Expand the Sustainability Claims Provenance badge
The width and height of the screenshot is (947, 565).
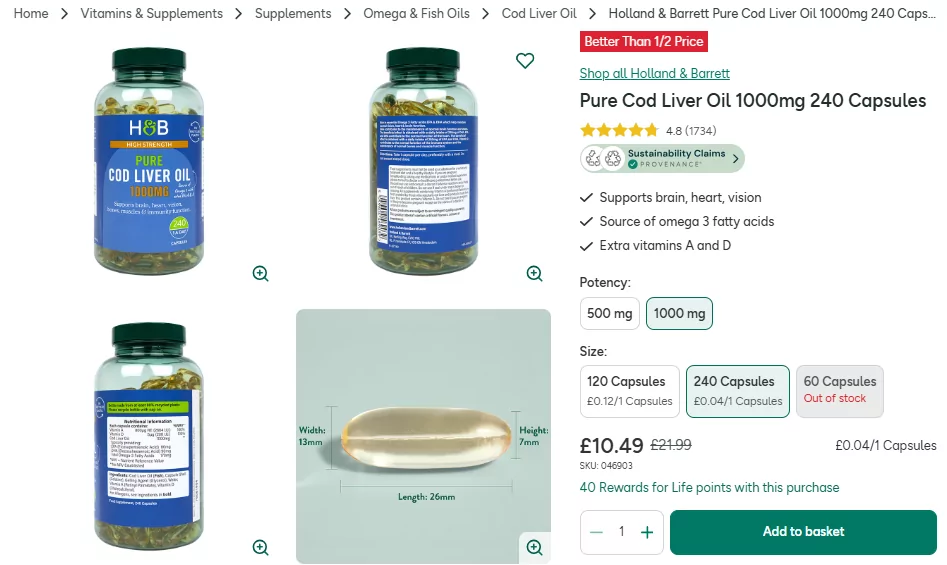(x=662, y=158)
